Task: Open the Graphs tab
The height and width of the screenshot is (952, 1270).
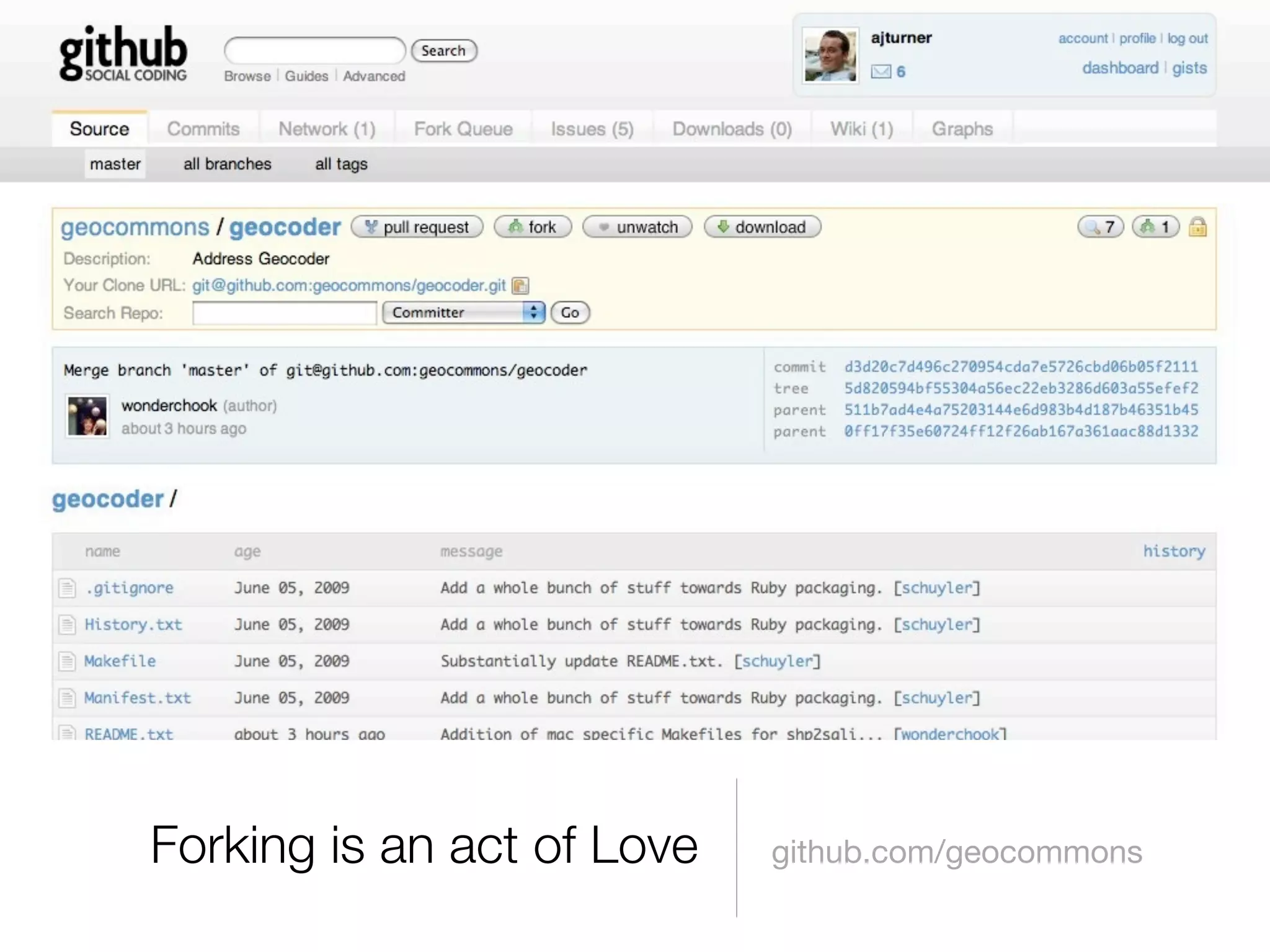Action: [962, 129]
